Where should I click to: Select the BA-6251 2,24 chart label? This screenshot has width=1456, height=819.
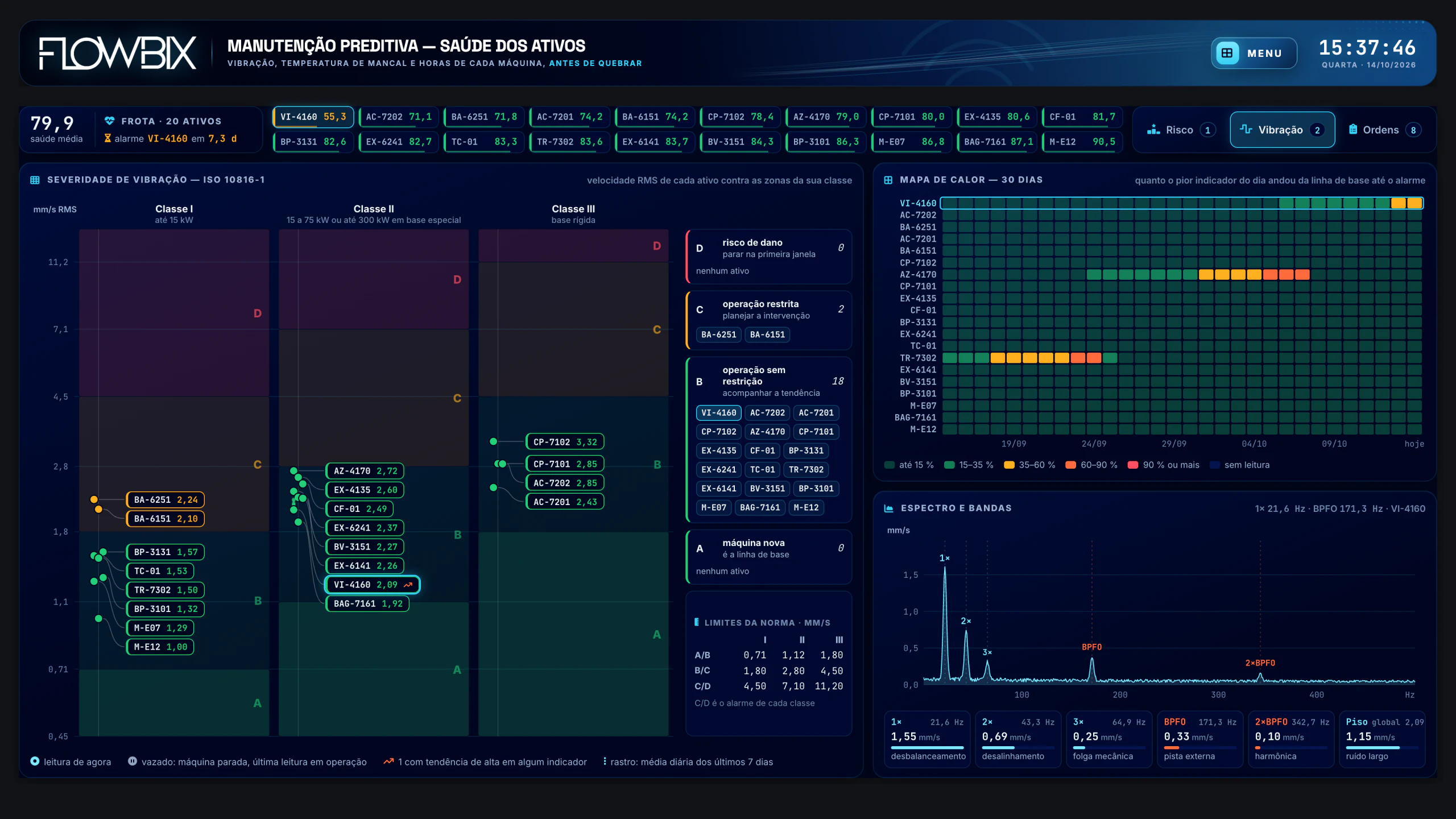[166, 500]
